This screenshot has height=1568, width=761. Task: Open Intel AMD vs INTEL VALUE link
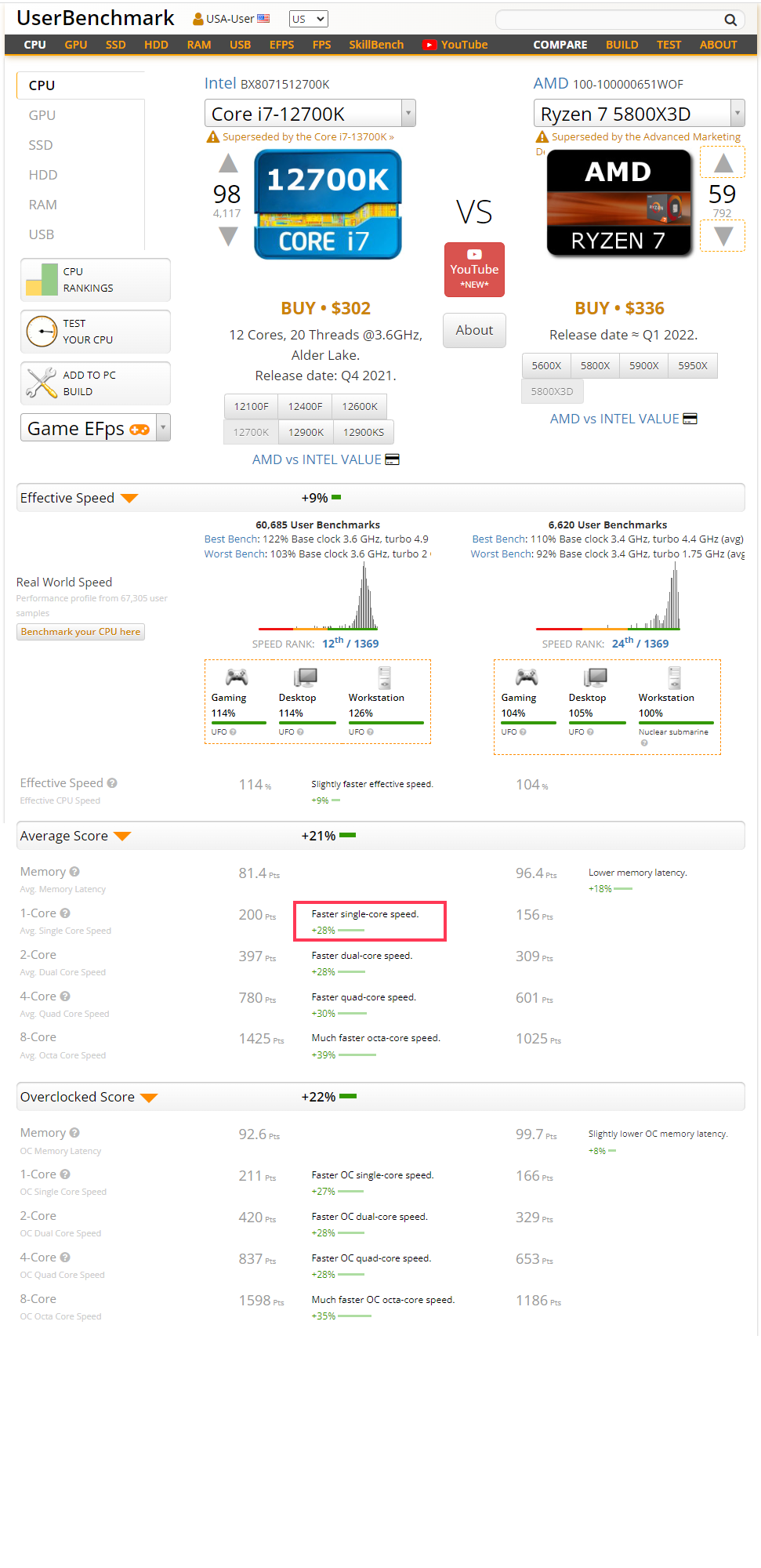325,459
